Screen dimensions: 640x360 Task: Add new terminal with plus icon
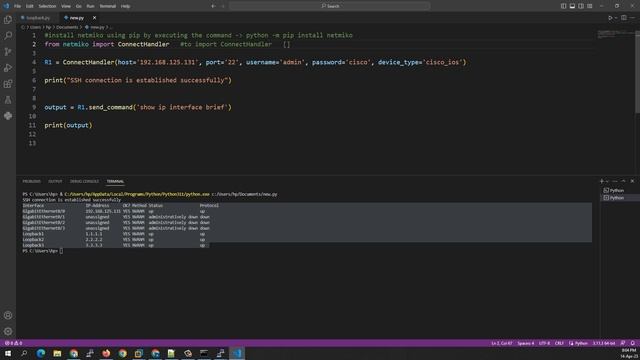(x=602, y=181)
